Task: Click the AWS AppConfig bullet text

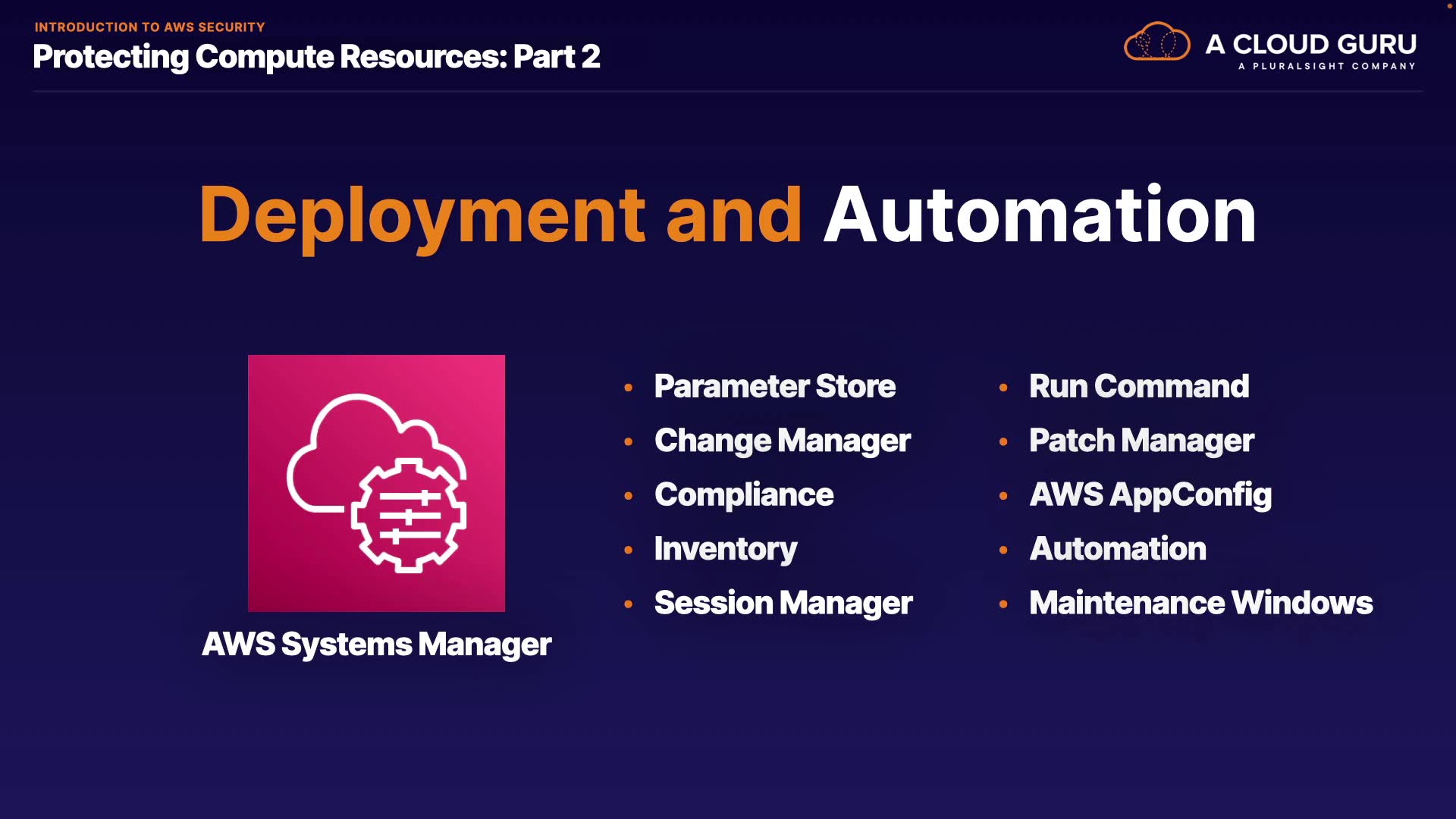Action: [1150, 495]
